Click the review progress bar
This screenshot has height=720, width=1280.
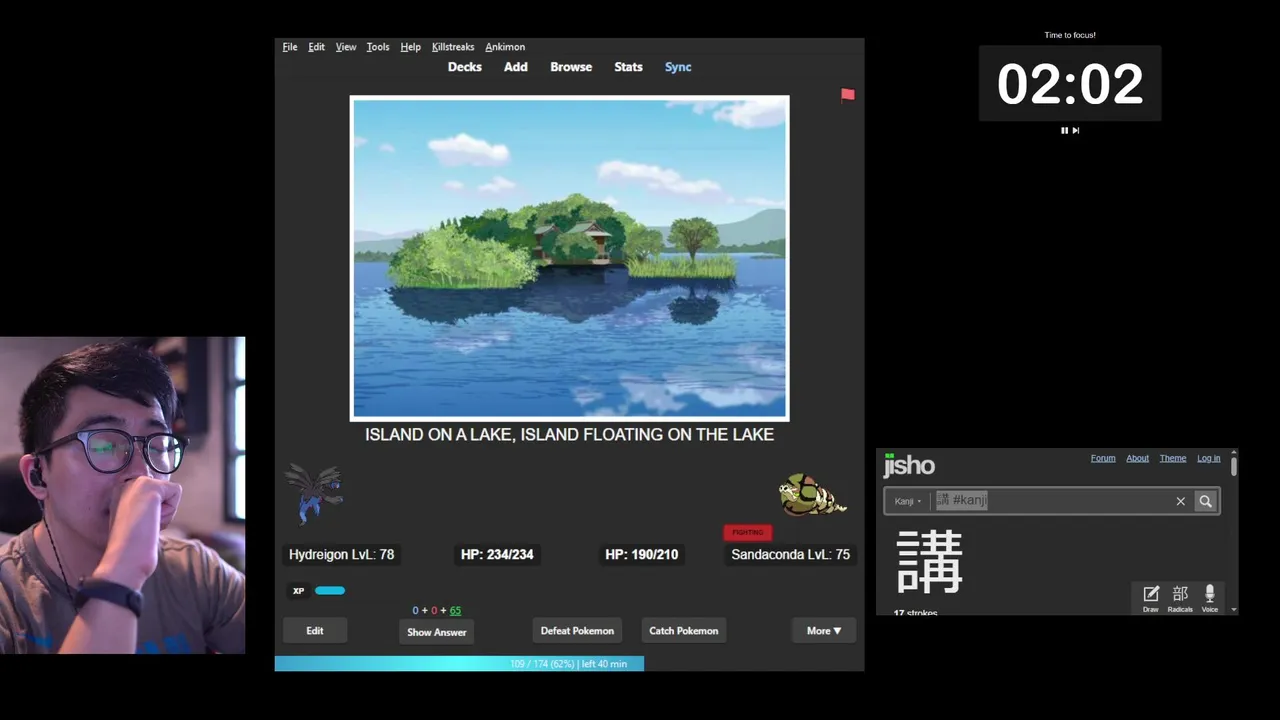point(569,663)
